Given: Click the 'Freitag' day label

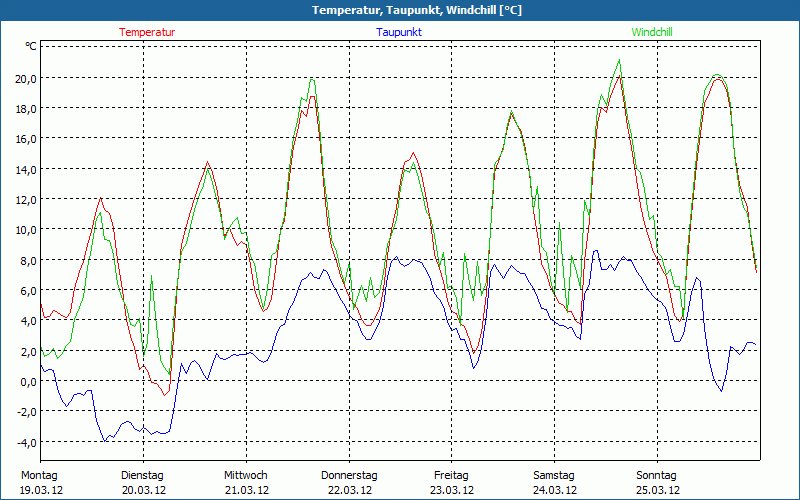Looking at the screenshot, I should tap(452, 476).
